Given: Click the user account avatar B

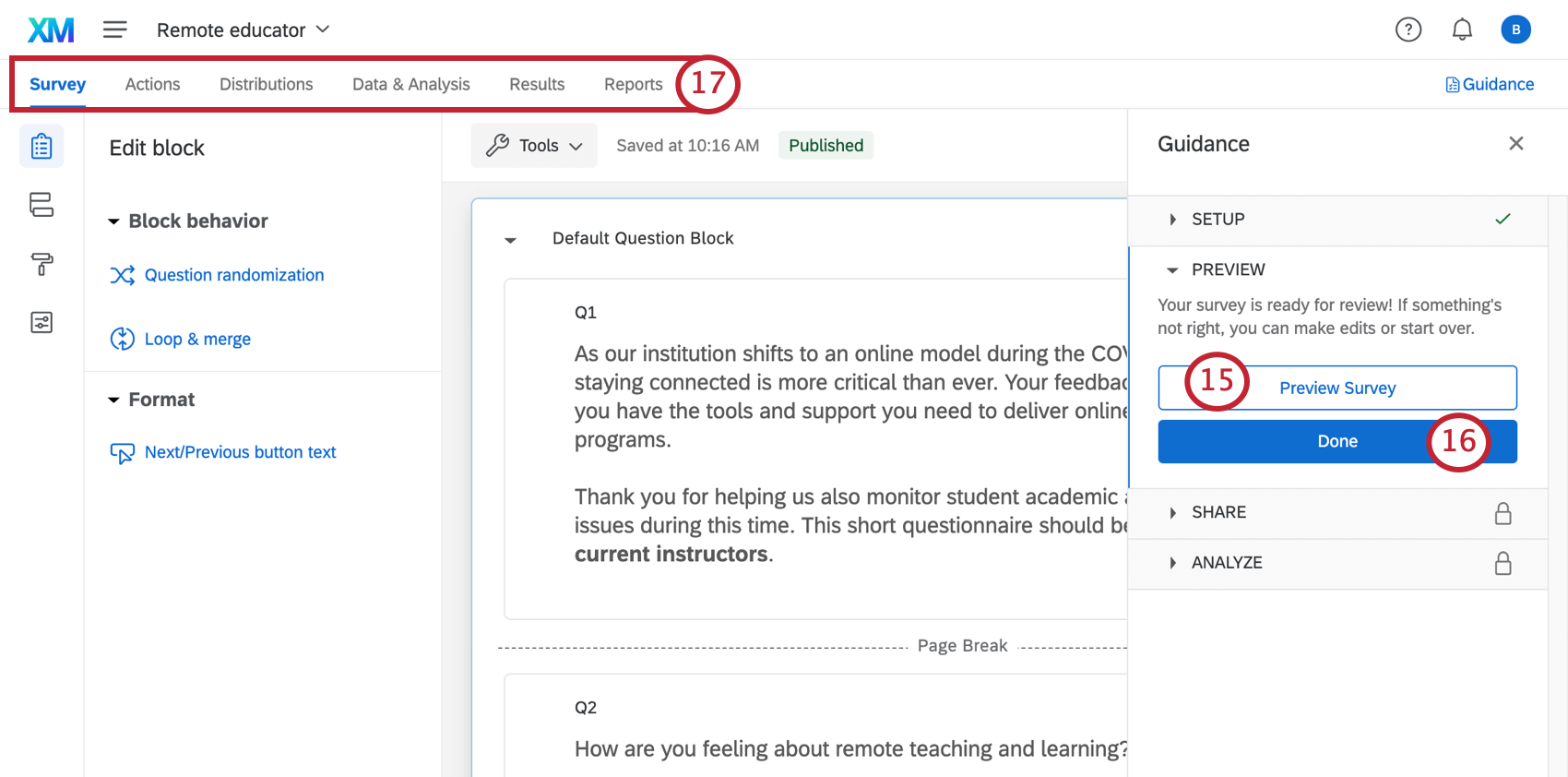Looking at the screenshot, I should point(1515,30).
